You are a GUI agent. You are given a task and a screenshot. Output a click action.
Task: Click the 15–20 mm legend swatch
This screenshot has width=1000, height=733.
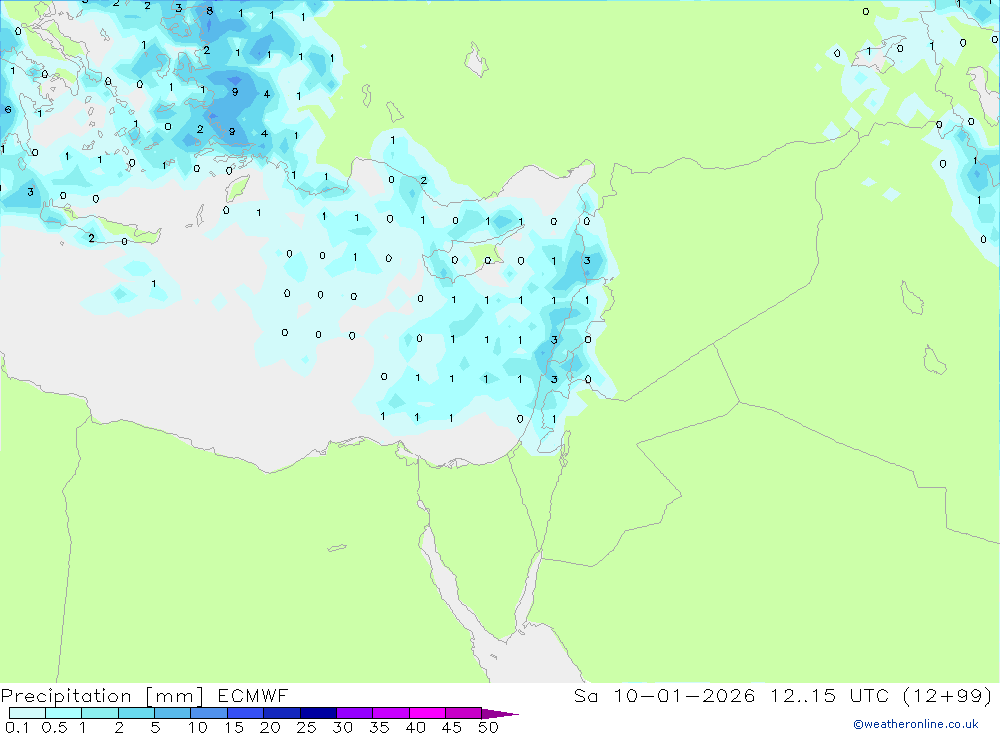(x=246, y=713)
